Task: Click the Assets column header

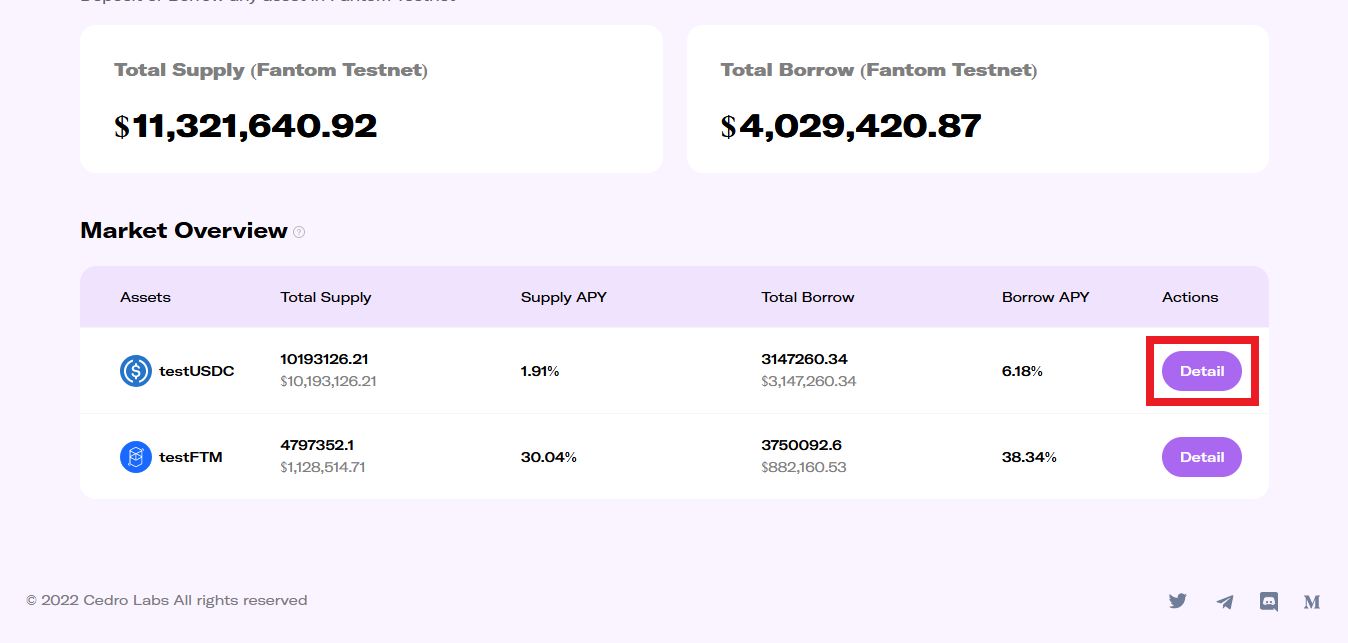Action: pyautogui.click(x=145, y=297)
